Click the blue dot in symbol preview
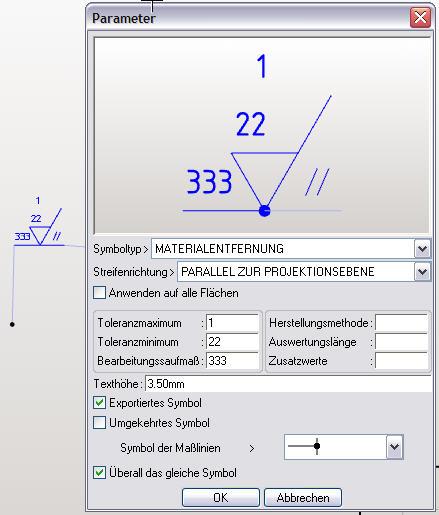 click(x=264, y=211)
